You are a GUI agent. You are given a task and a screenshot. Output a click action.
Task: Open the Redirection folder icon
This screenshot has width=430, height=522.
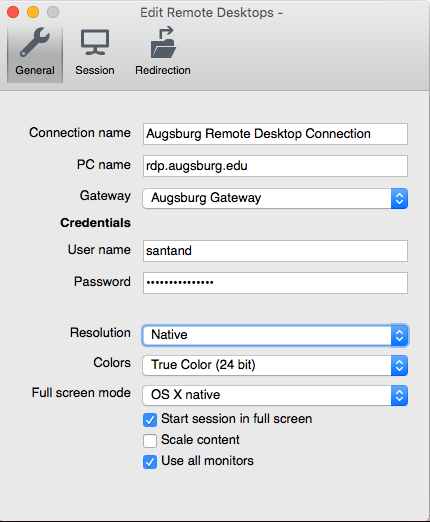(x=163, y=42)
